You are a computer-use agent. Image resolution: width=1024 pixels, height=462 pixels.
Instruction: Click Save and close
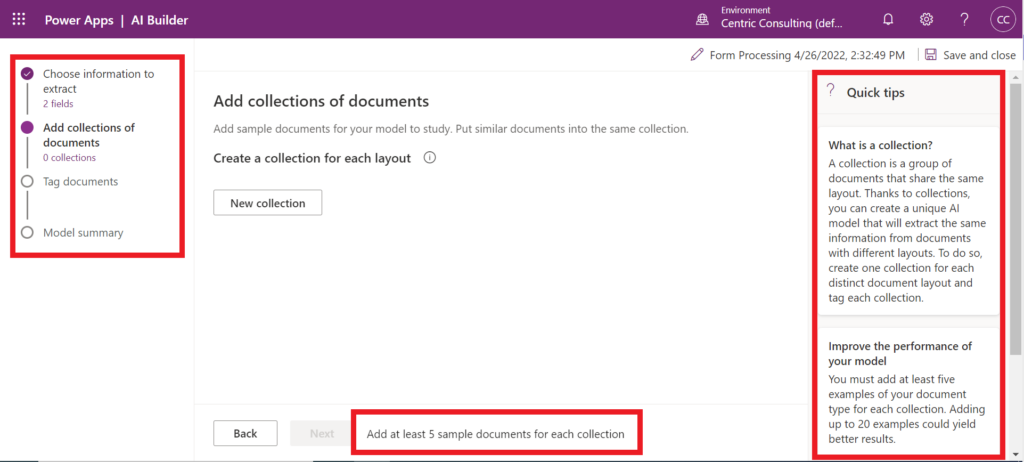point(979,55)
